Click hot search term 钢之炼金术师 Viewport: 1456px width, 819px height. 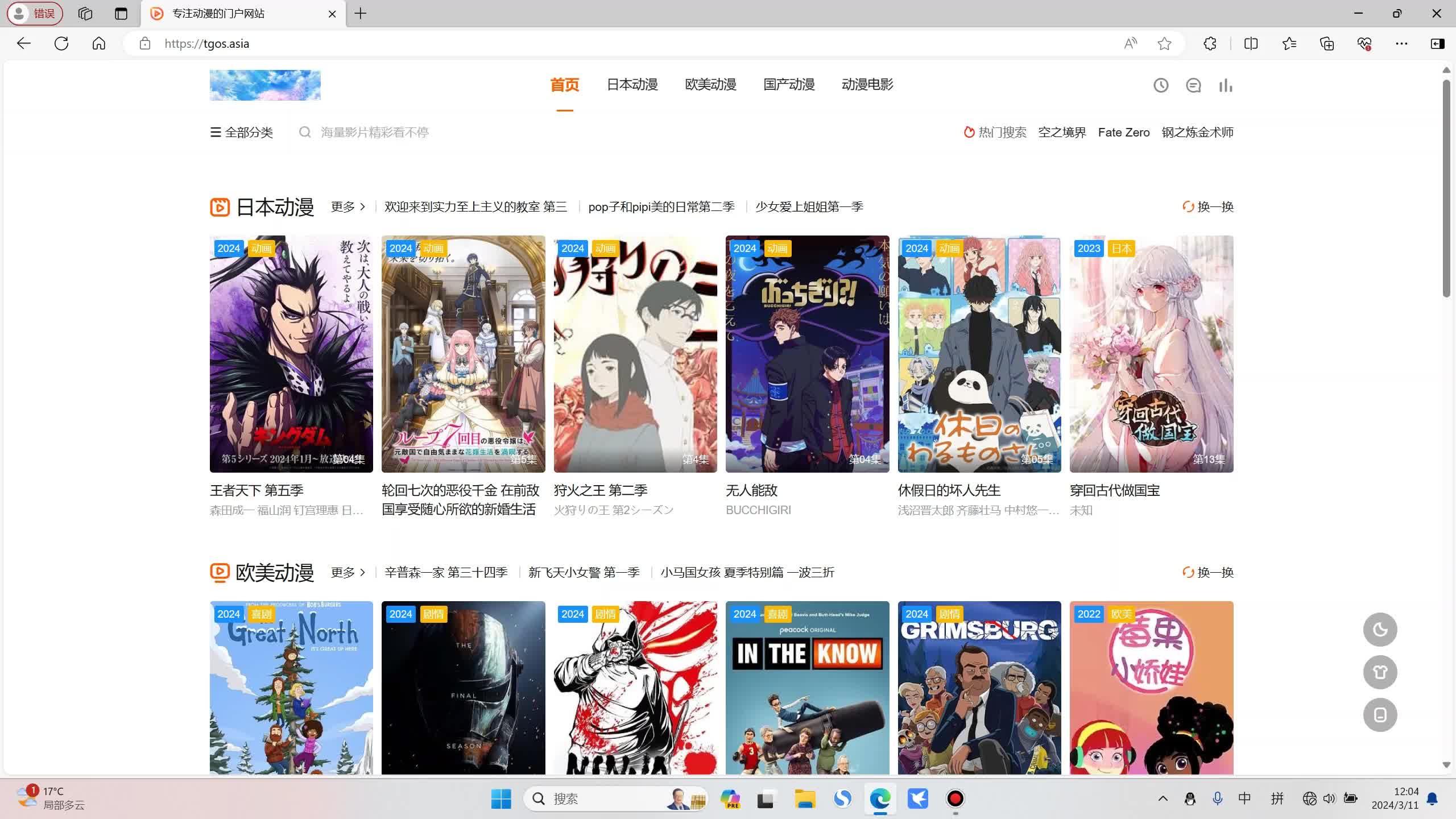[1197, 133]
